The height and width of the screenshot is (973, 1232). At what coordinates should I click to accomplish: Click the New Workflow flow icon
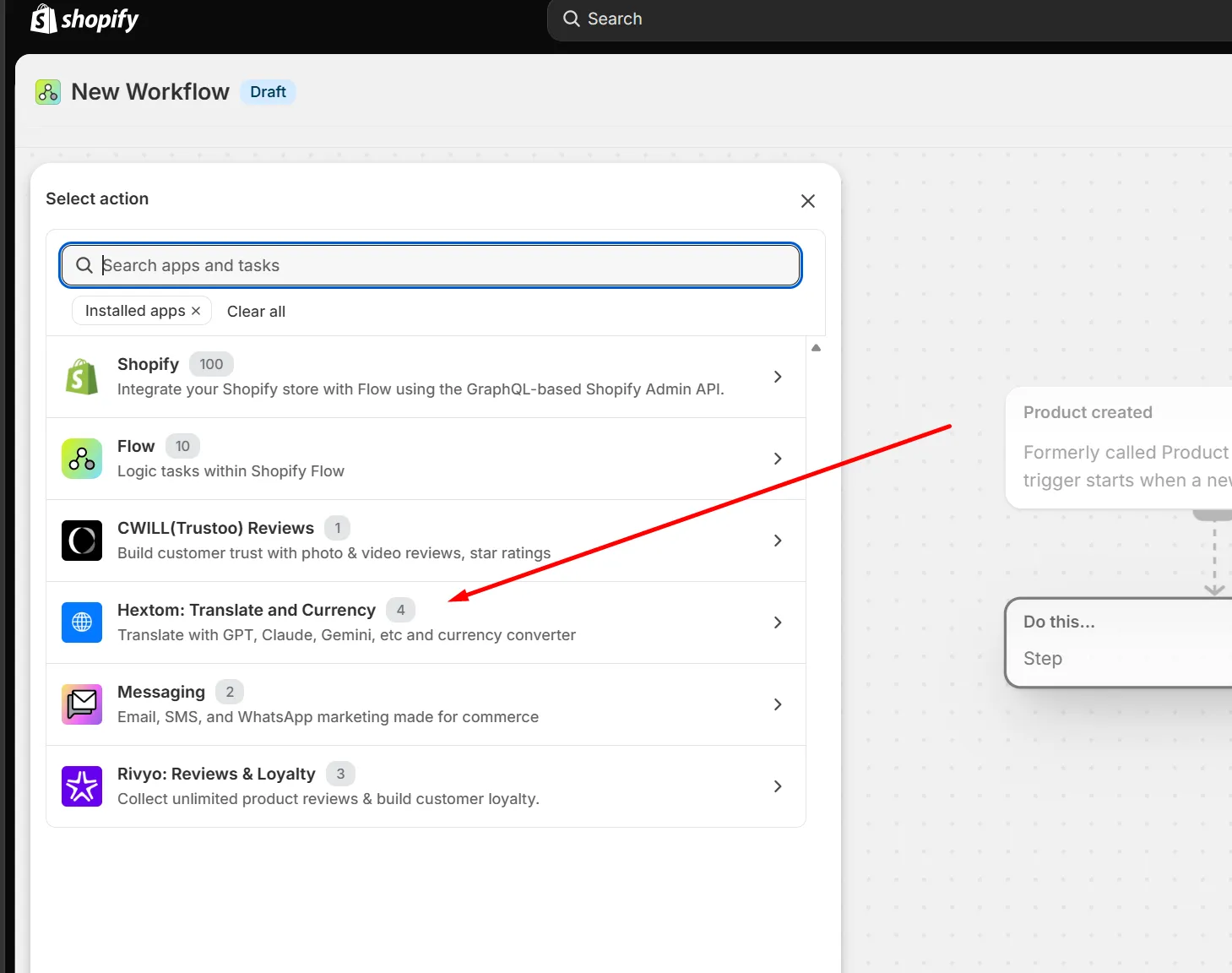click(x=48, y=92)
